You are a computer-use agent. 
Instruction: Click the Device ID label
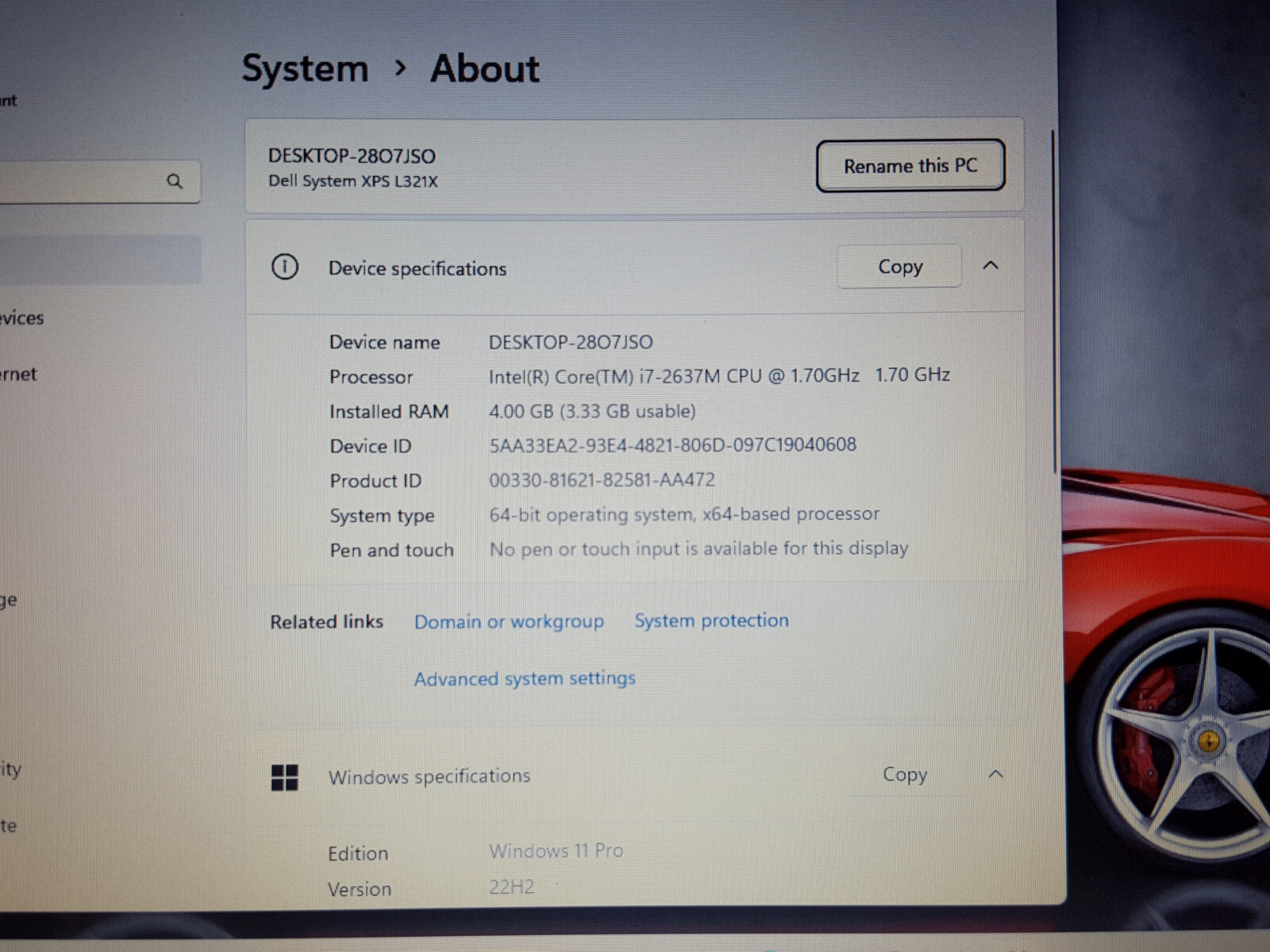click(371, 446)
